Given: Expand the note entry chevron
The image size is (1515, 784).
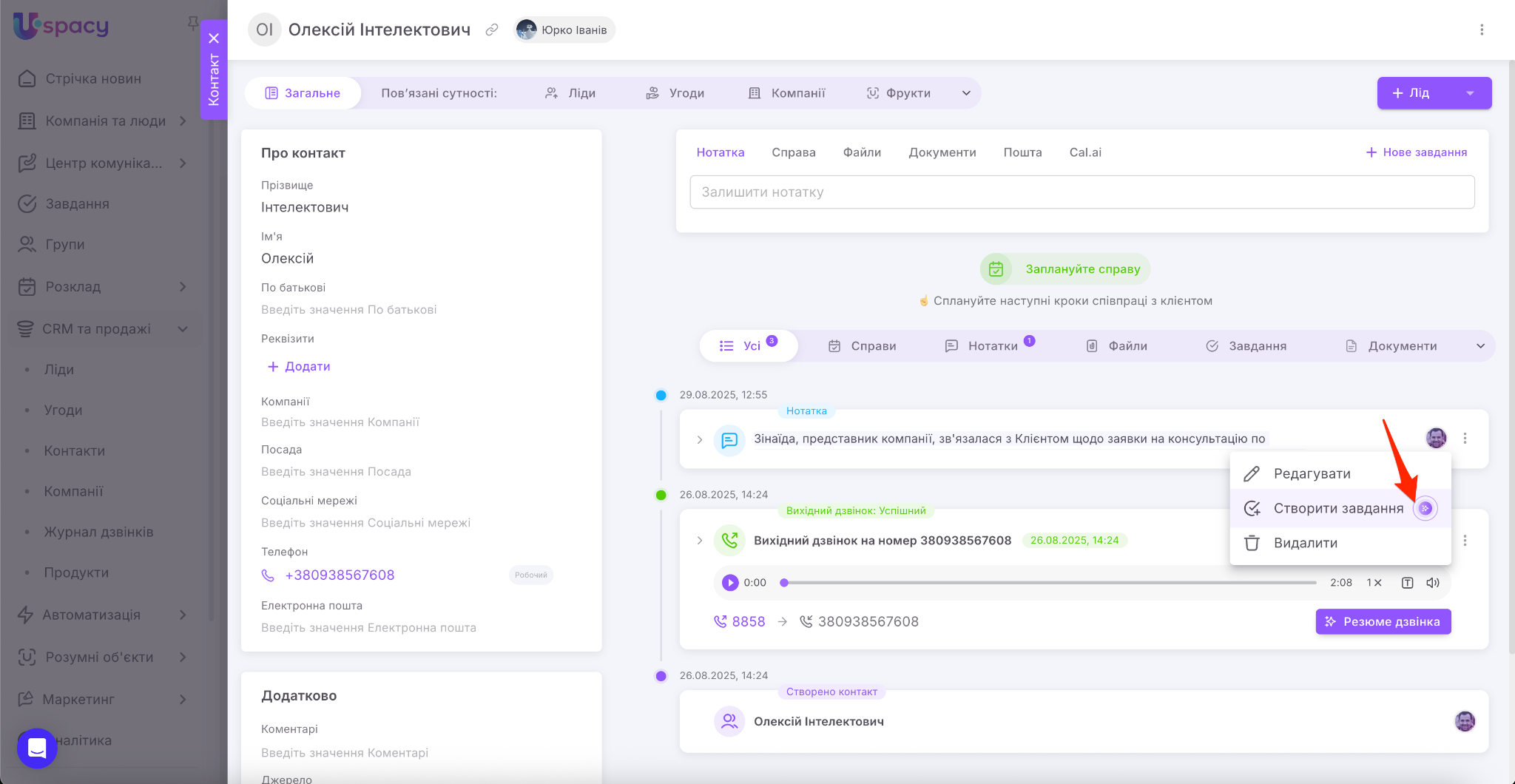Looking at the screenshot, I should click(x=700, y=439).
